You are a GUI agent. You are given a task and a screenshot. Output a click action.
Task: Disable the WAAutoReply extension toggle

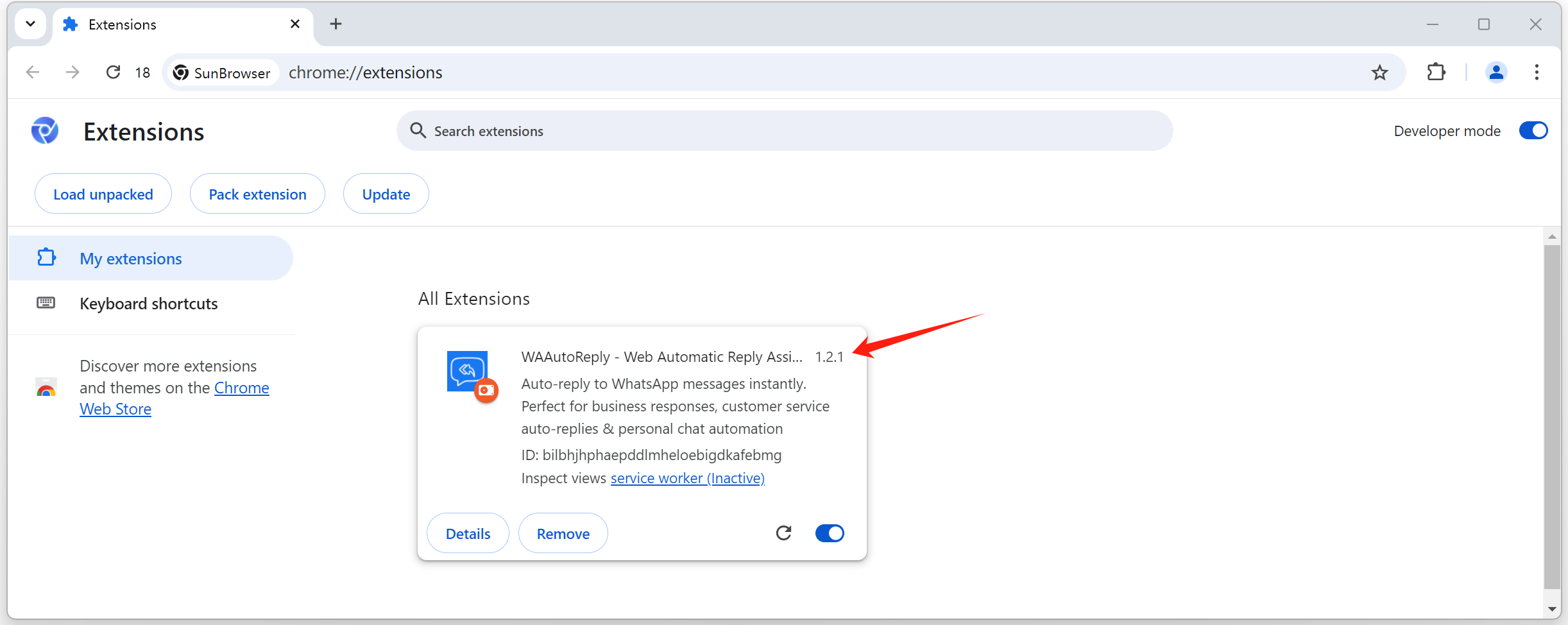click(829, 533)
